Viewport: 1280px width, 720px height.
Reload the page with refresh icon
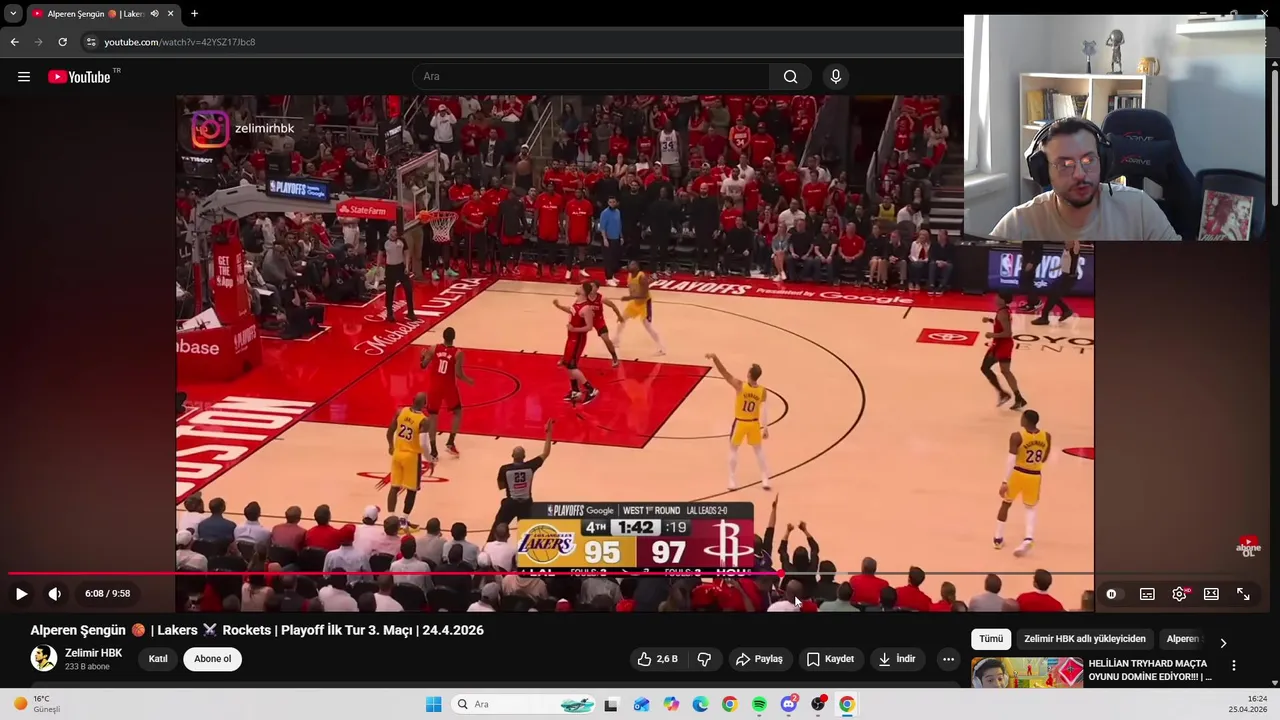[62, 42]
